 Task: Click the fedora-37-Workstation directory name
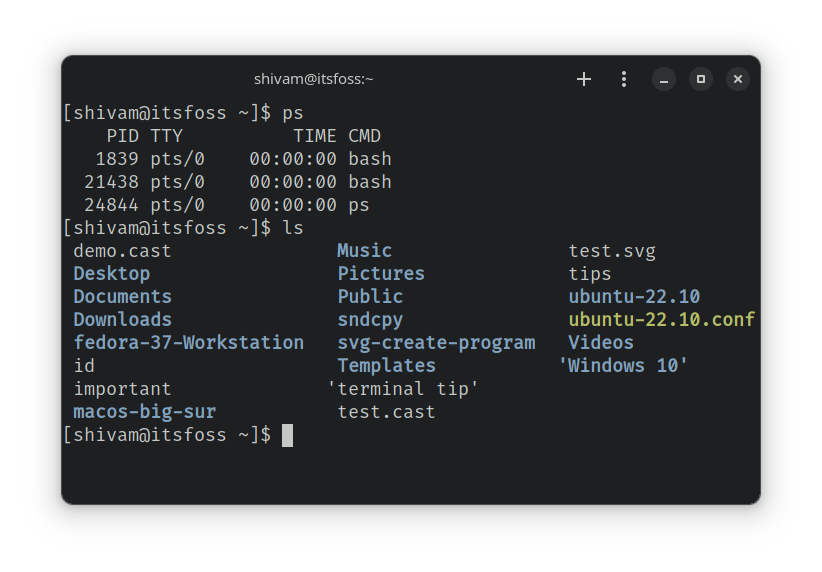[188, 342]
